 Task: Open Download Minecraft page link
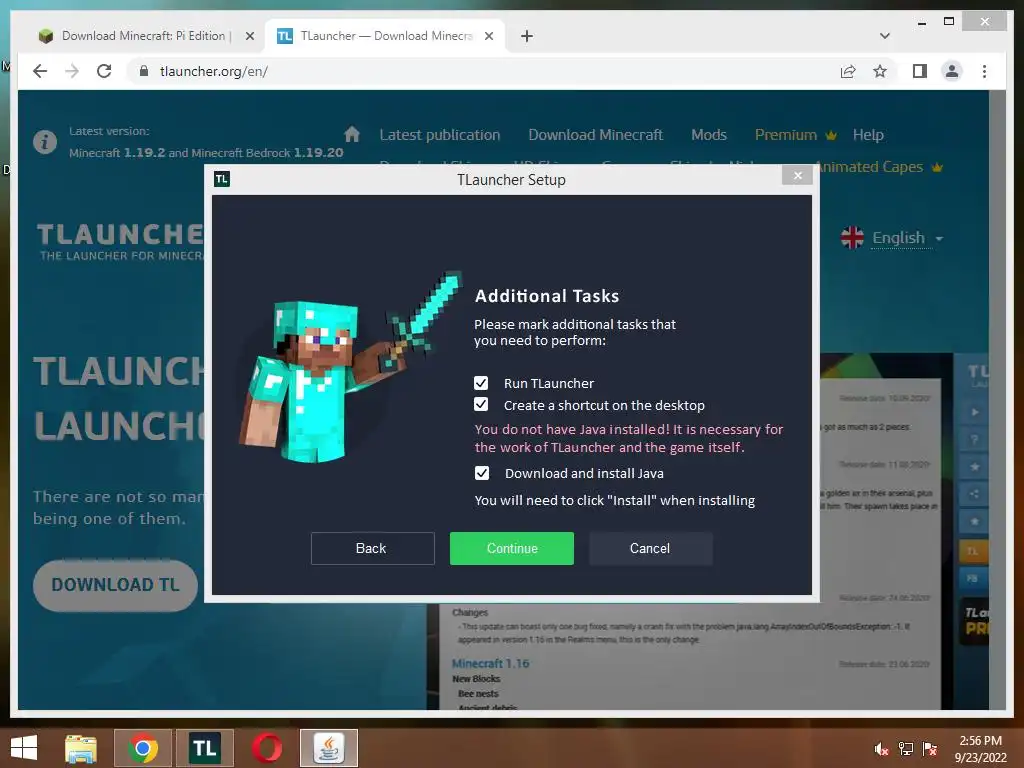(595, 135)
